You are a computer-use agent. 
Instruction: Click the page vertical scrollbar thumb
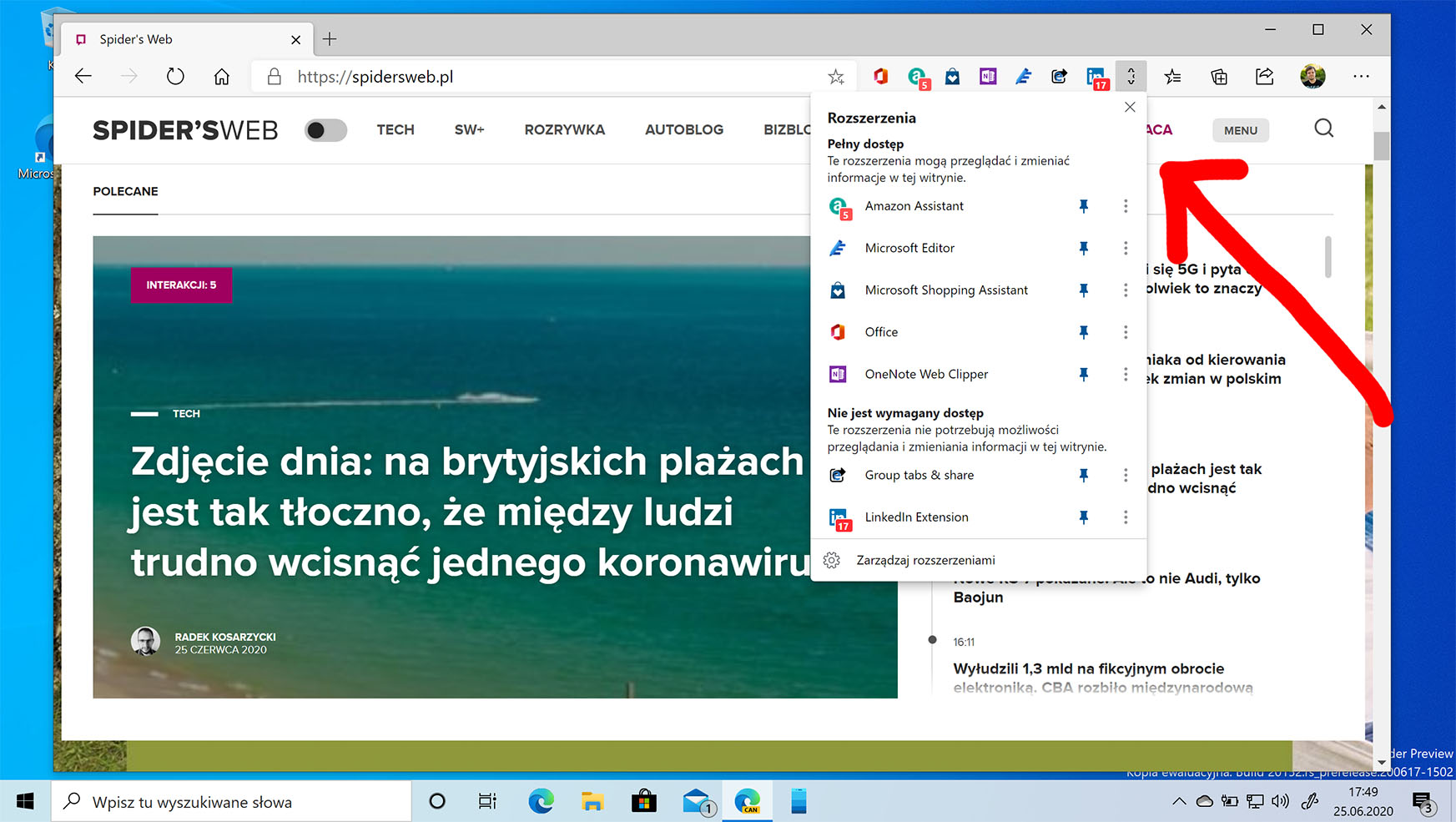click(x=1381, y=145)
